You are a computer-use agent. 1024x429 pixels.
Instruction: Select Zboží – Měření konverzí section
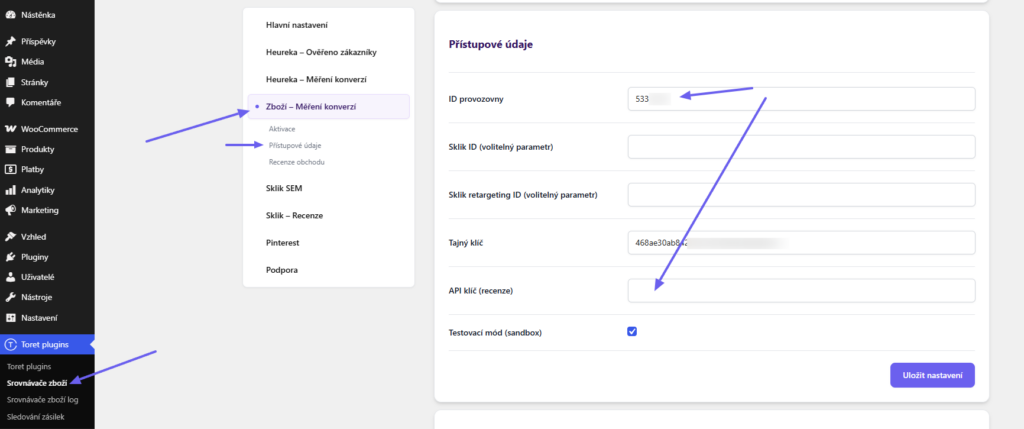point(328,106)
